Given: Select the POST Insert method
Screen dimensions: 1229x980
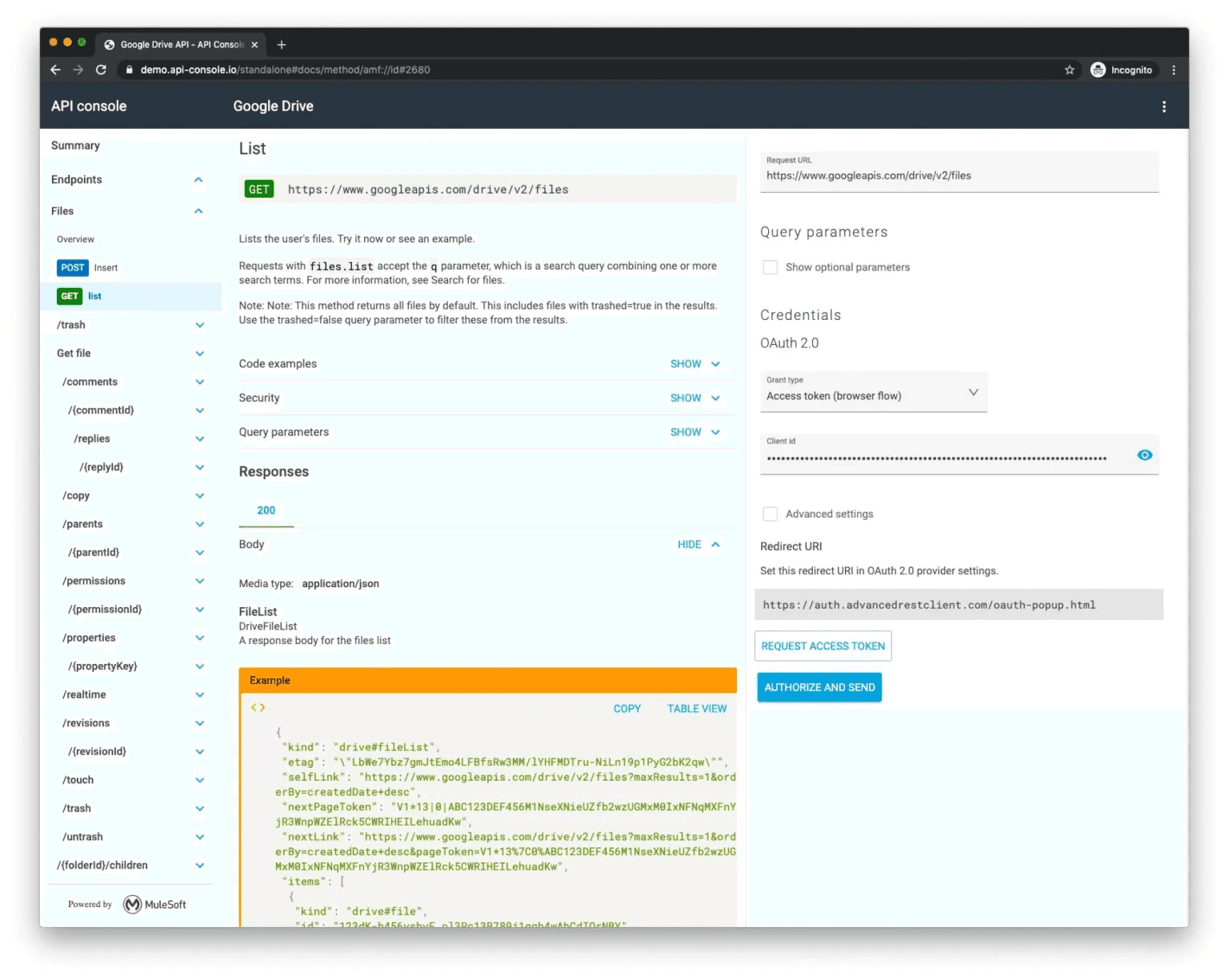Looking at the screenshot, I should click(87, 268).
